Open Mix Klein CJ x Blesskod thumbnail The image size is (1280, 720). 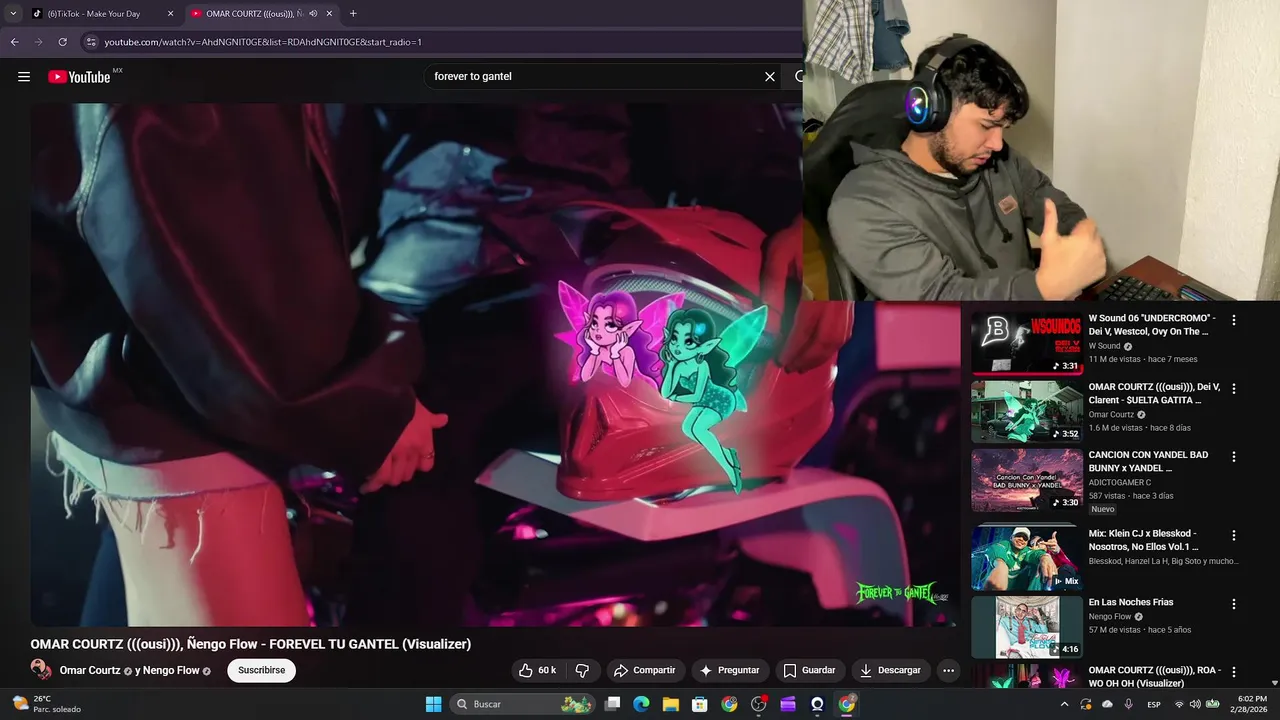(1026, 558)
